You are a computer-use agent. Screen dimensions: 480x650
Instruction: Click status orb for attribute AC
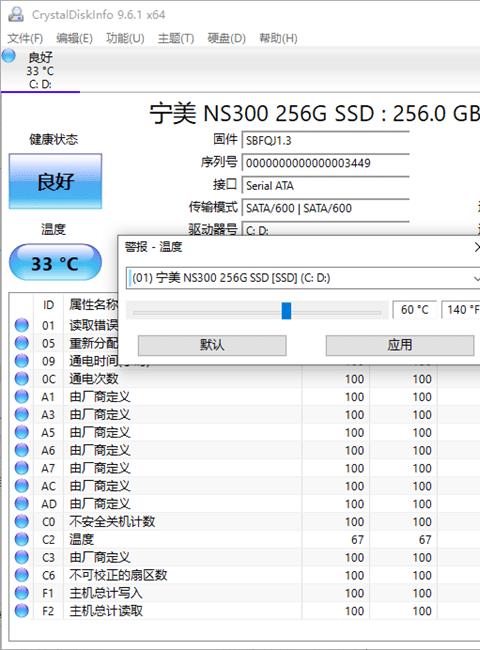tap(22, 485)
